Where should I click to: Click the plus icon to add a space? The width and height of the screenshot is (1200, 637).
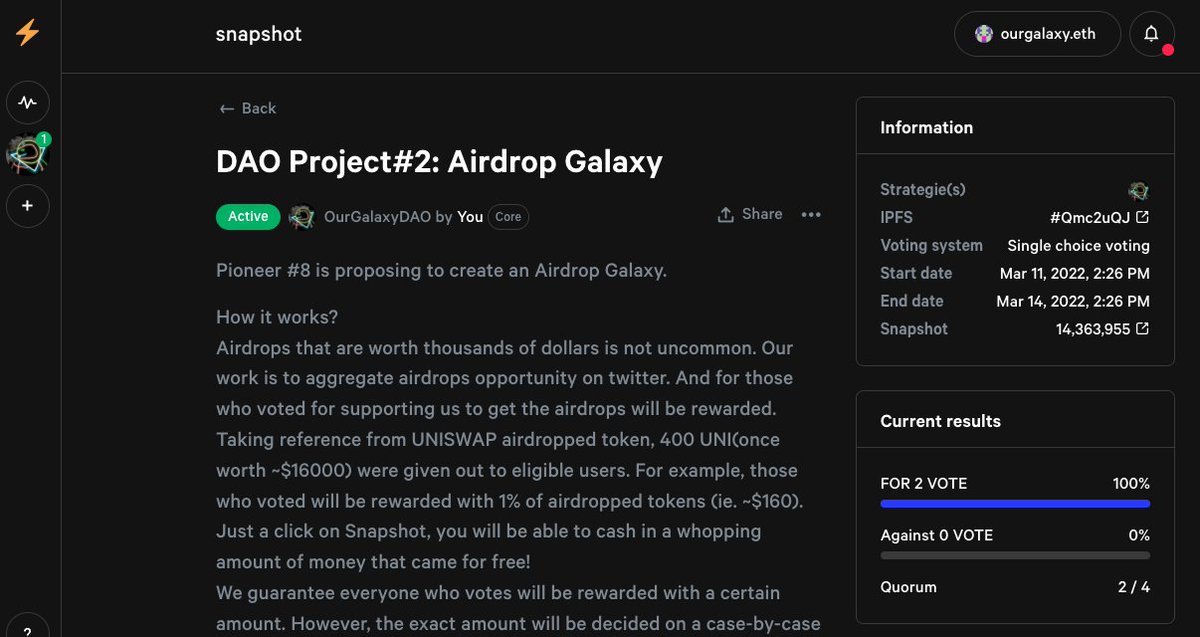28,206
